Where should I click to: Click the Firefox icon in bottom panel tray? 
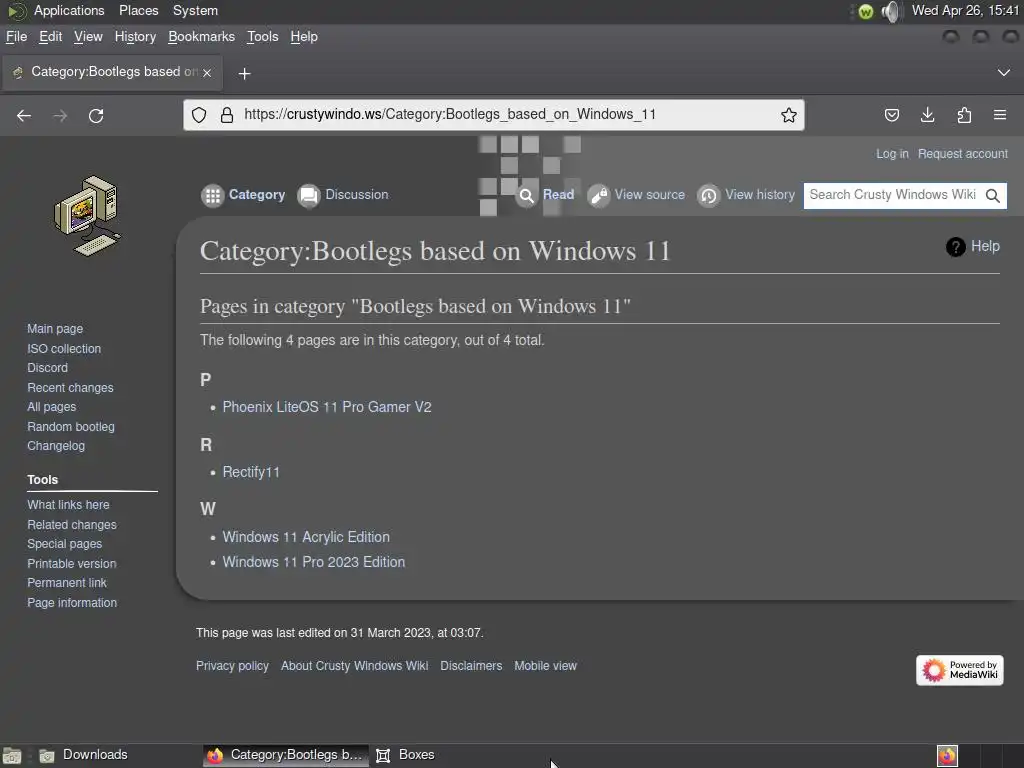[947, 756]
